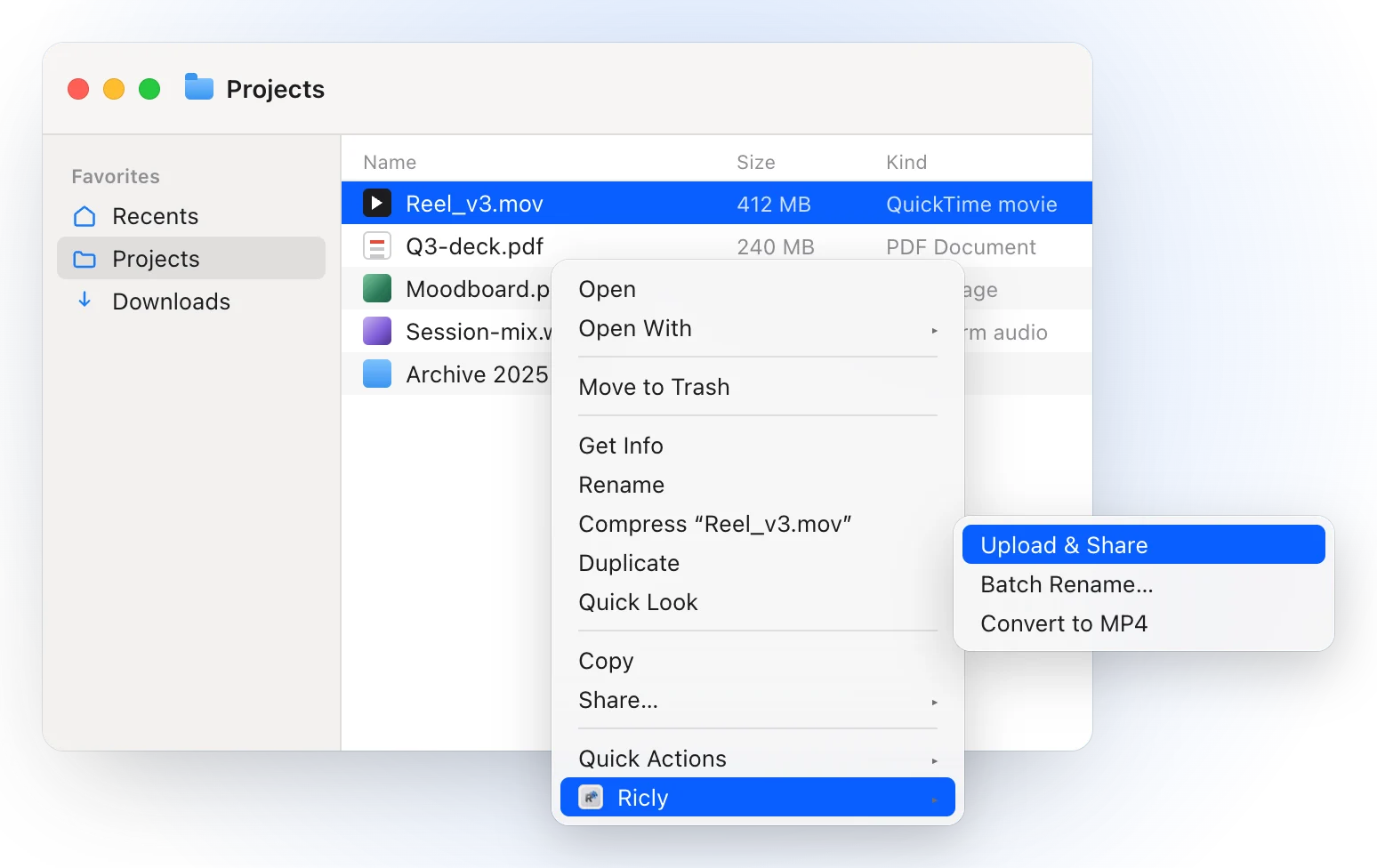
Task: Expand the Ricly submenu arrow
Action: click(934, 800)
